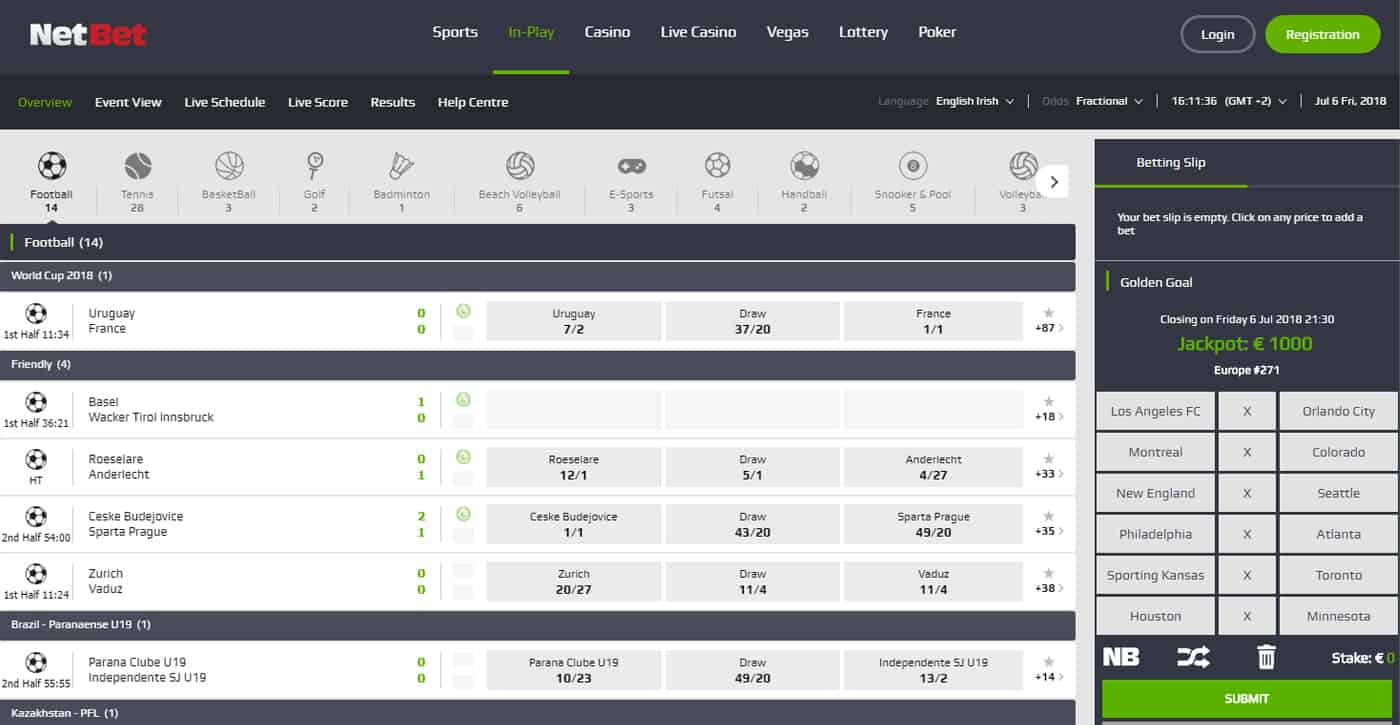Select the Betting Slip tab
This screenshot has height=725, width=1400.
point(1171,162)
